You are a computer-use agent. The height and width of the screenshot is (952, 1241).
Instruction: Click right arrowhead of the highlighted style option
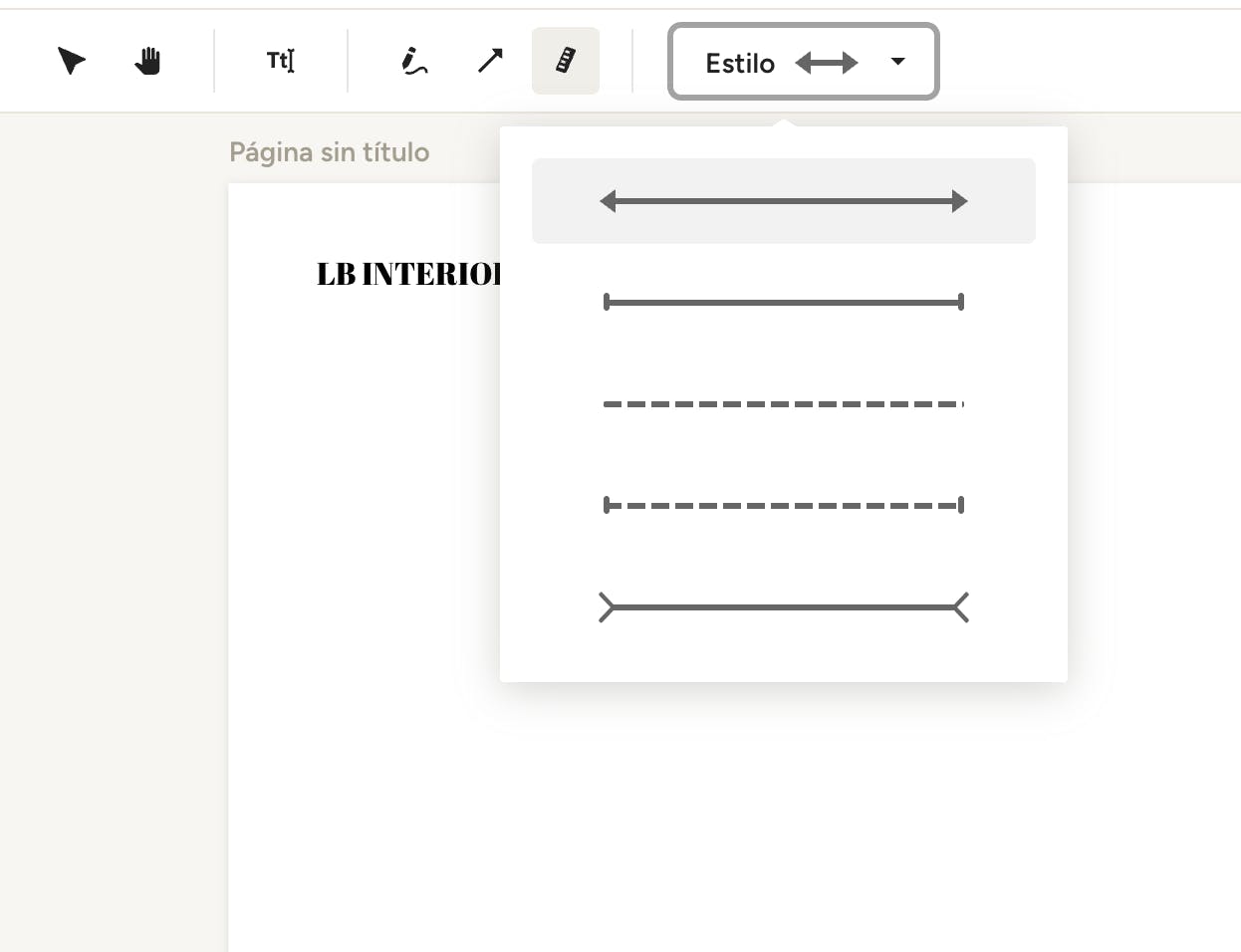click(x=959, y=201)
